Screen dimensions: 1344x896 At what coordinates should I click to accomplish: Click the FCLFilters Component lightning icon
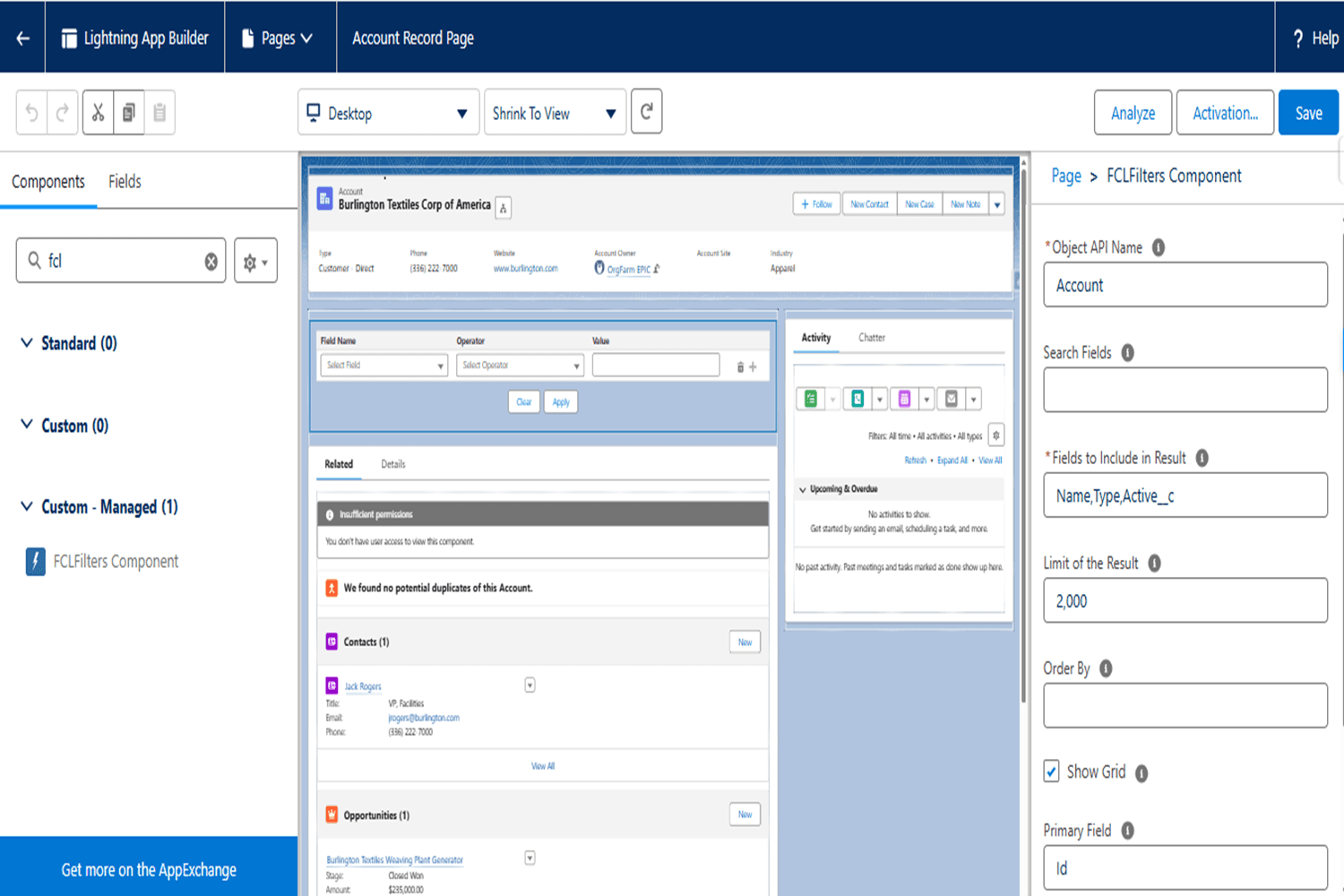(x=36, y=562)
